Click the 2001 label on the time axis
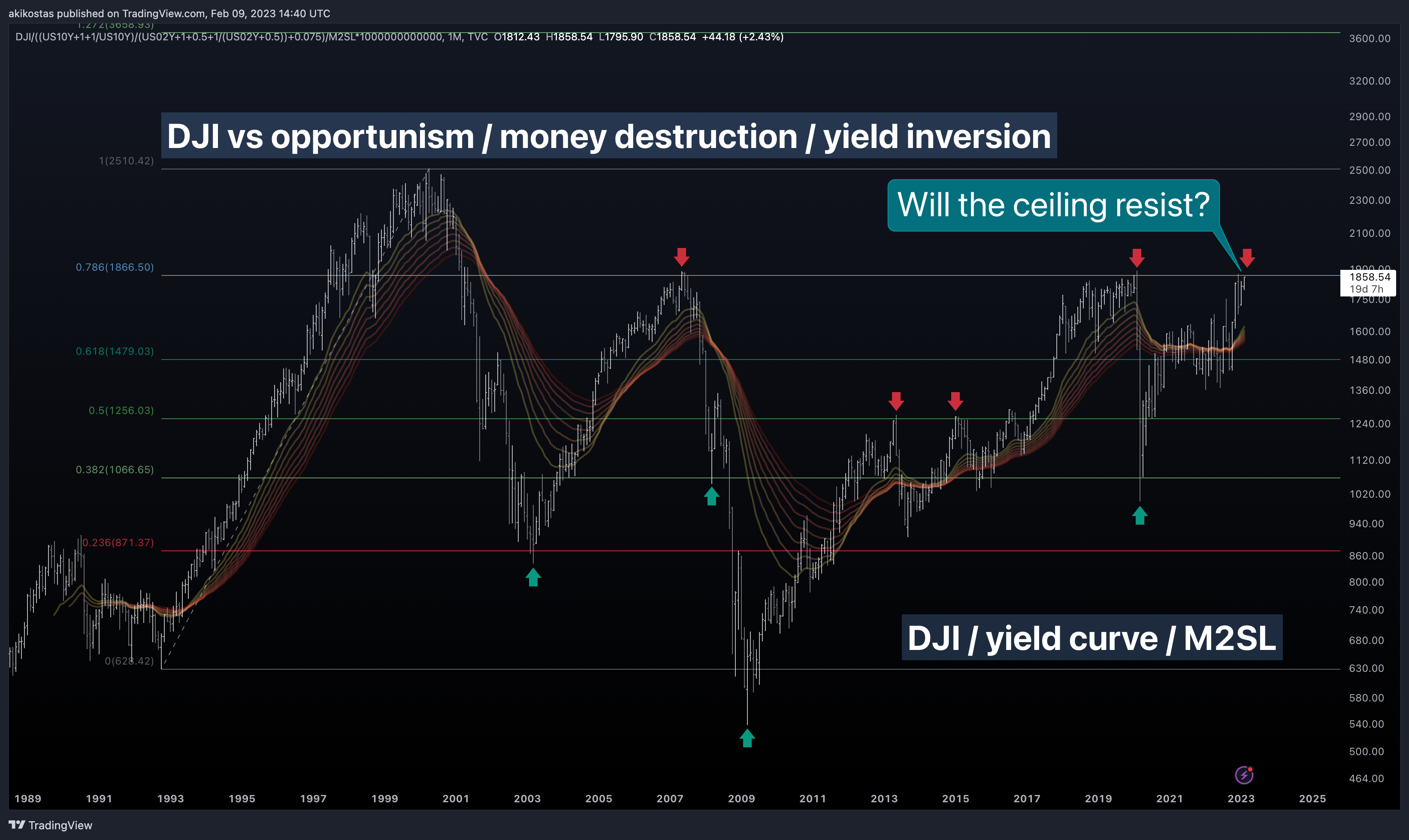 pyautogui.click(x=456, y=799)
